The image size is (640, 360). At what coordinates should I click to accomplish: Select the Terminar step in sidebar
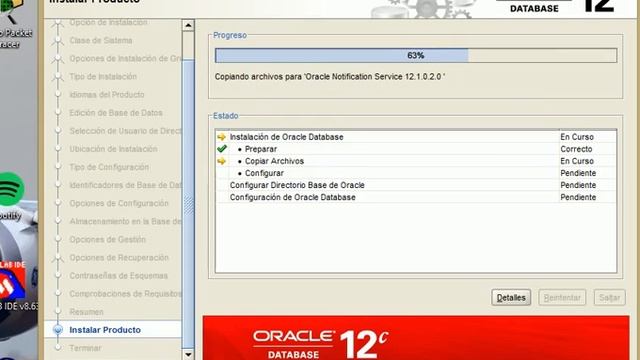(x=85, y=348)
